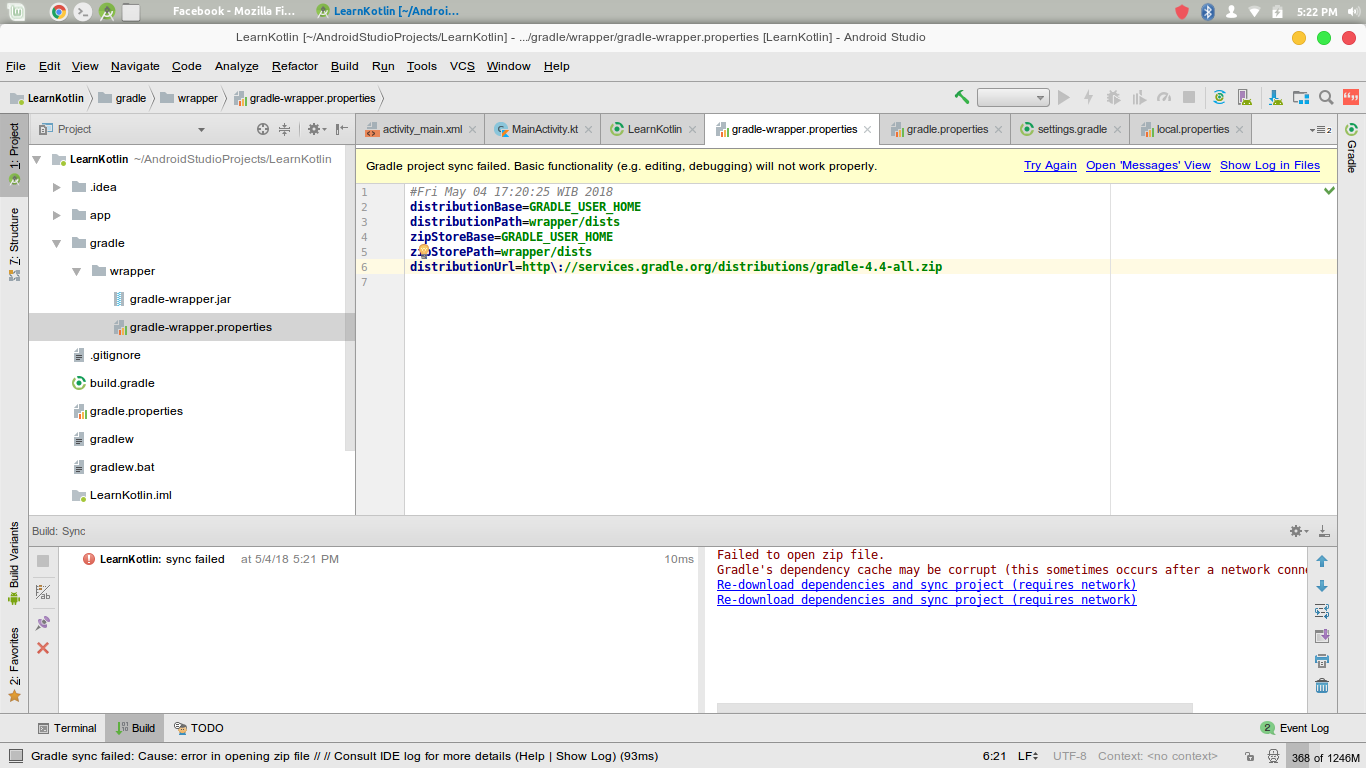
Task: Open the Project view type dropdown
Action: (201, 129)
